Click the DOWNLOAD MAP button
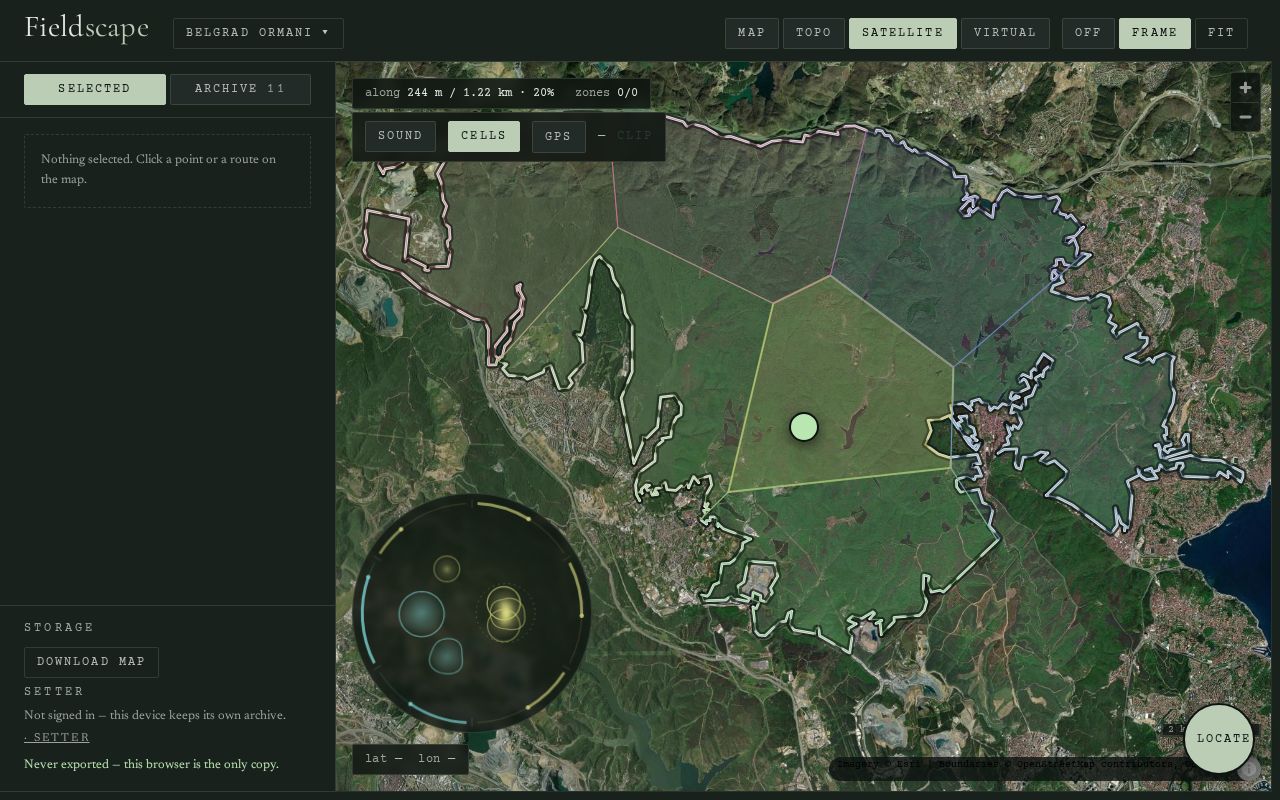Screen dimensions: 1280x800 point(91,662)
